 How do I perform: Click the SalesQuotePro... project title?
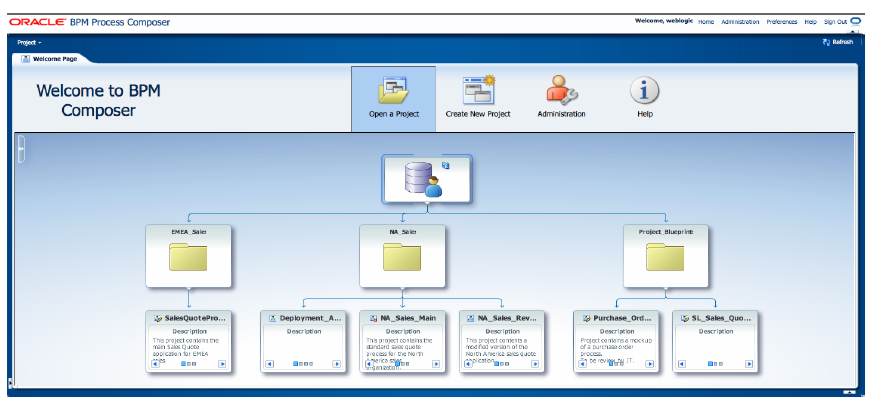pyautogui.click(x=195, y=318)
